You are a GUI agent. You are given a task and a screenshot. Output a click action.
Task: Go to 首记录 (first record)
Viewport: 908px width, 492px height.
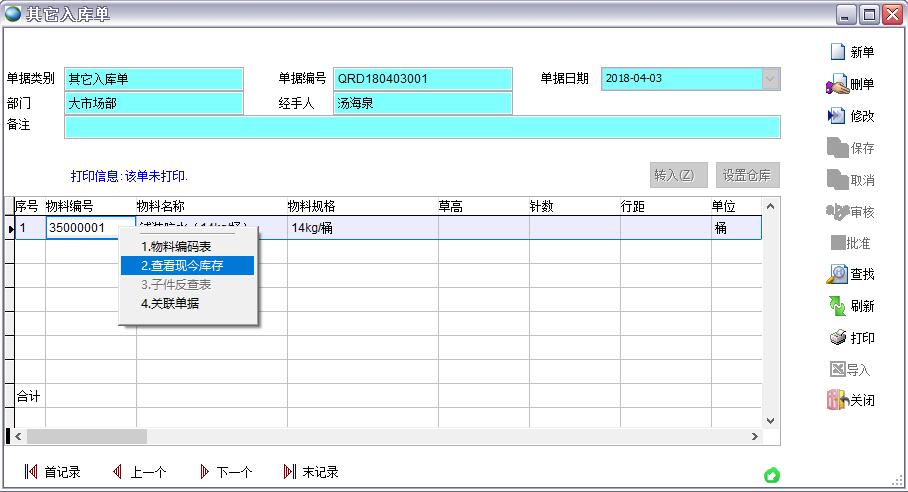click(52, 472)
